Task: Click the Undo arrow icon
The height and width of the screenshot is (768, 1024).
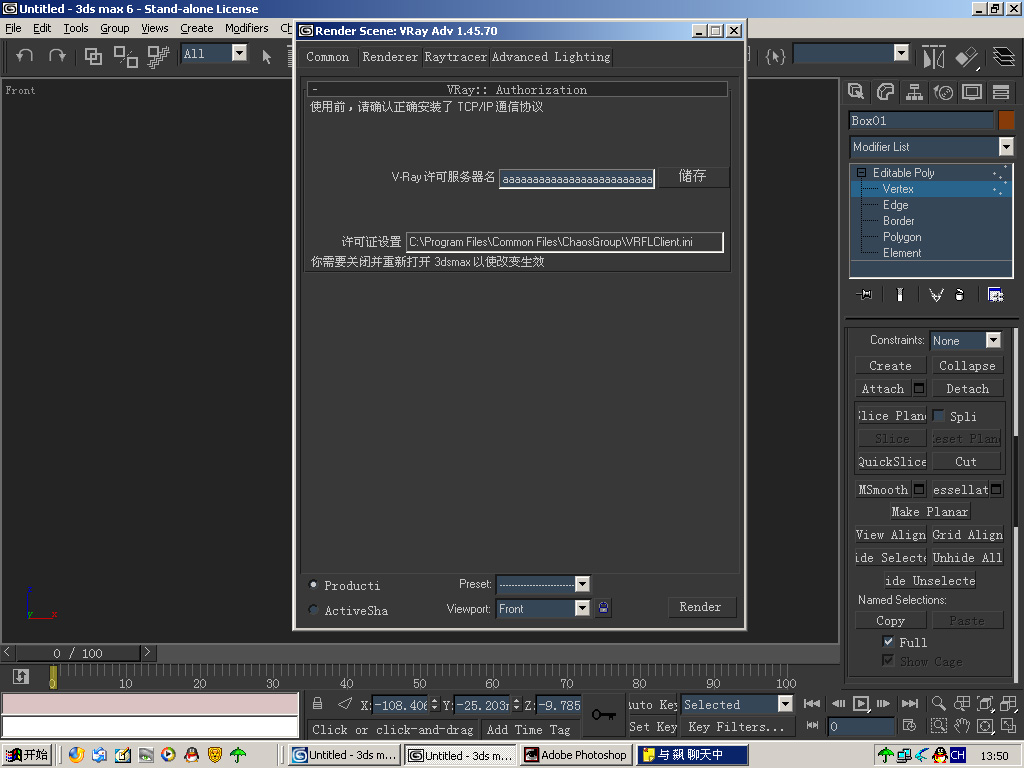Action: tap(24, 56)
